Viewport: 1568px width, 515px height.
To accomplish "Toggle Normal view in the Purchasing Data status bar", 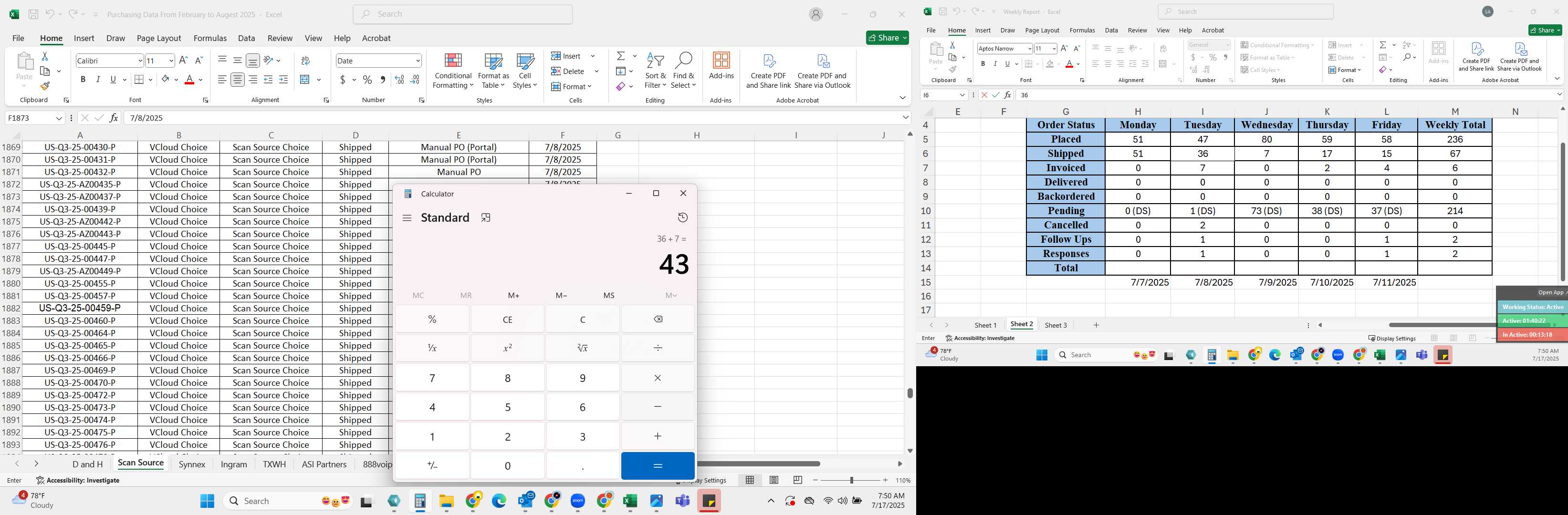I will coord(750,480).
